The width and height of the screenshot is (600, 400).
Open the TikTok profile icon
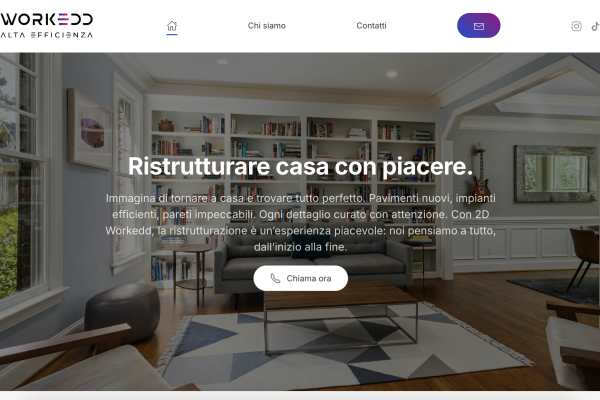[595, 26]
